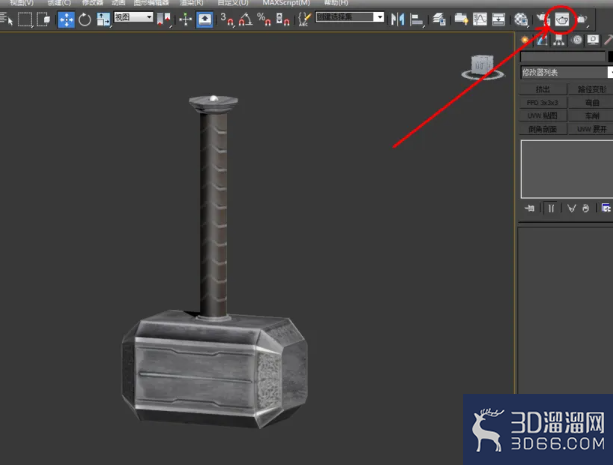This screenshot has width=613, height=465.
Task: Toggle the Angle Snap button
Action: pos(246,19)
